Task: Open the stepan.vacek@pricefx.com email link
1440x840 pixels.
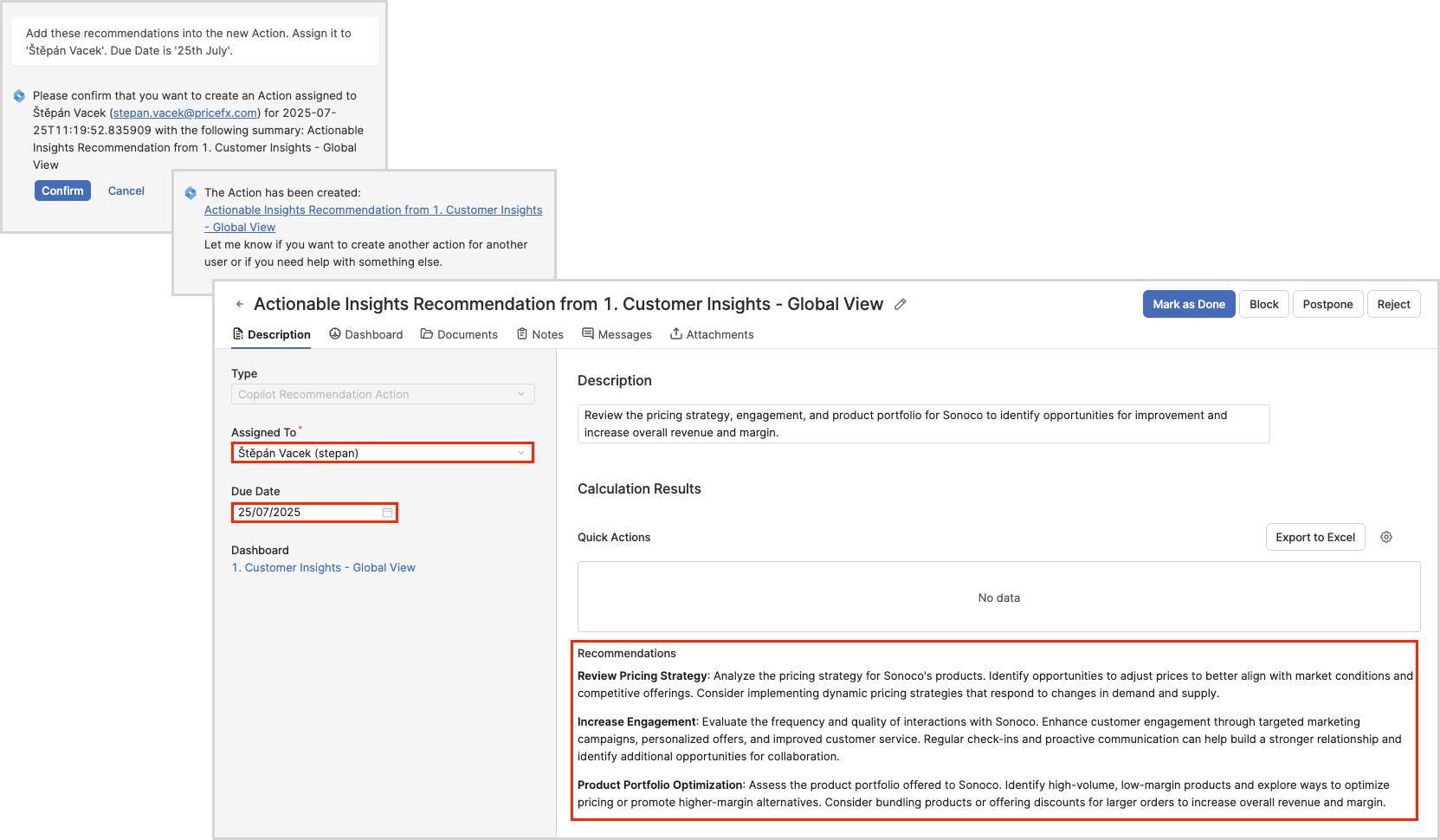Action: tap(185, 113)
